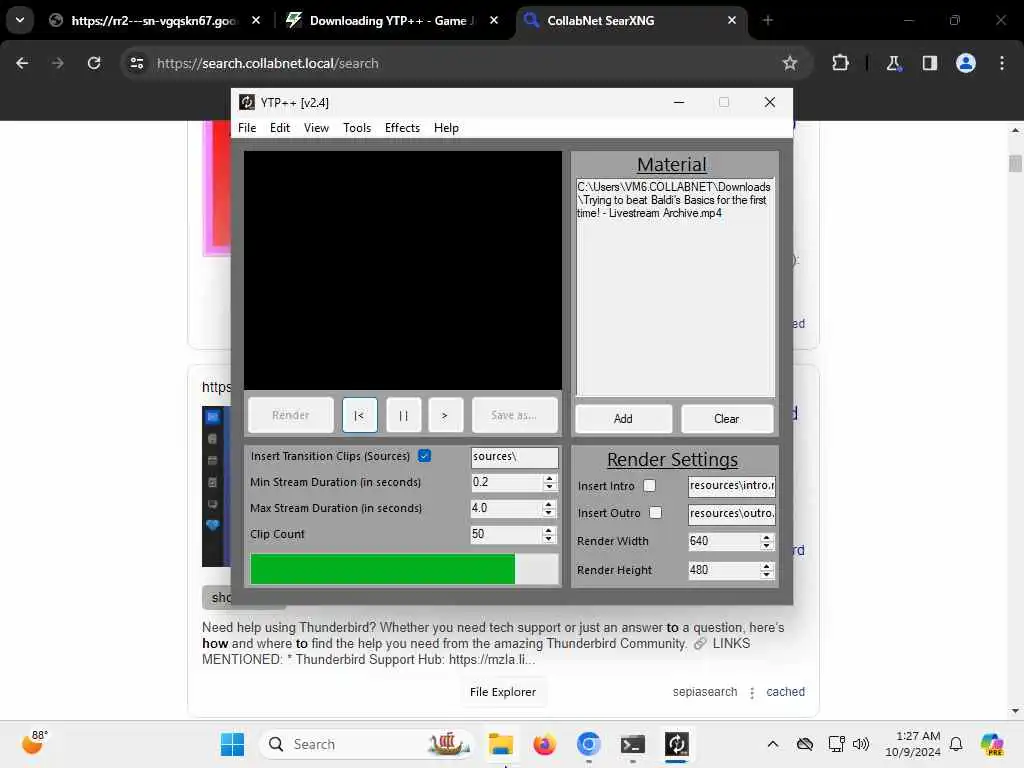
Task: Toggle the browser side panel icon
Action: (x=929, y=63)
